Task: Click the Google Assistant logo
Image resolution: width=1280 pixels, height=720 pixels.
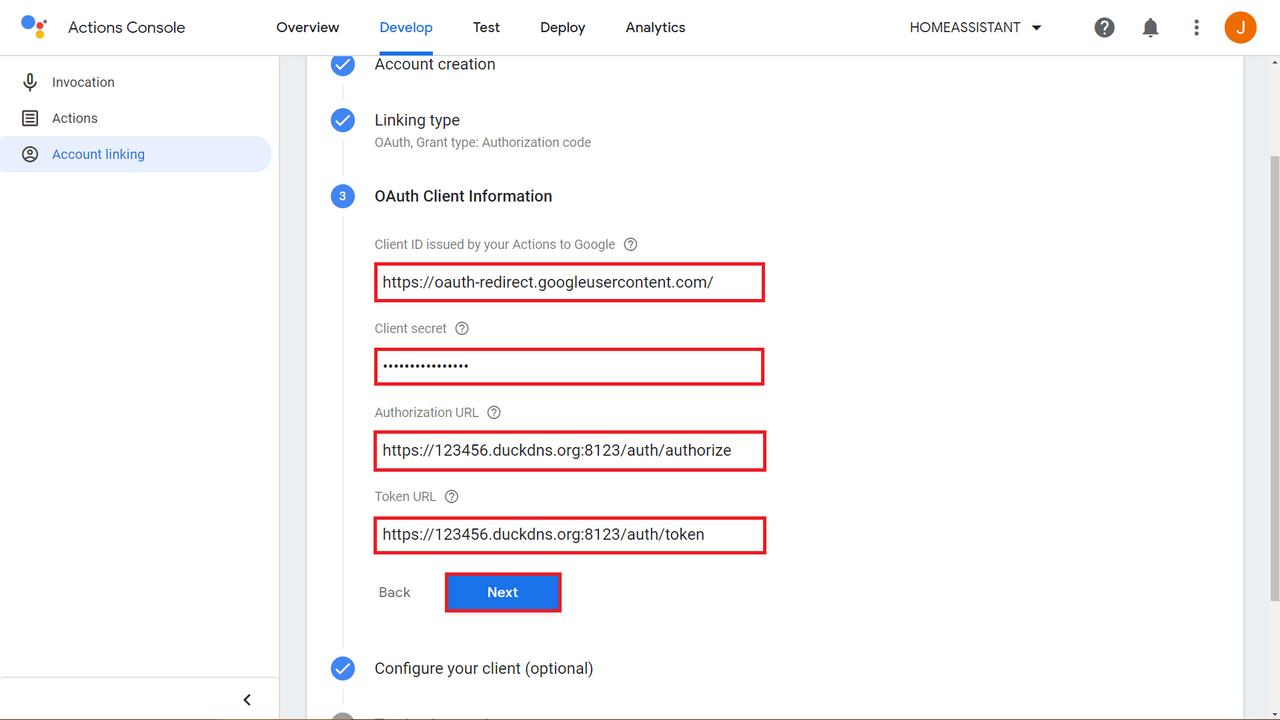Action: [34, 27]
